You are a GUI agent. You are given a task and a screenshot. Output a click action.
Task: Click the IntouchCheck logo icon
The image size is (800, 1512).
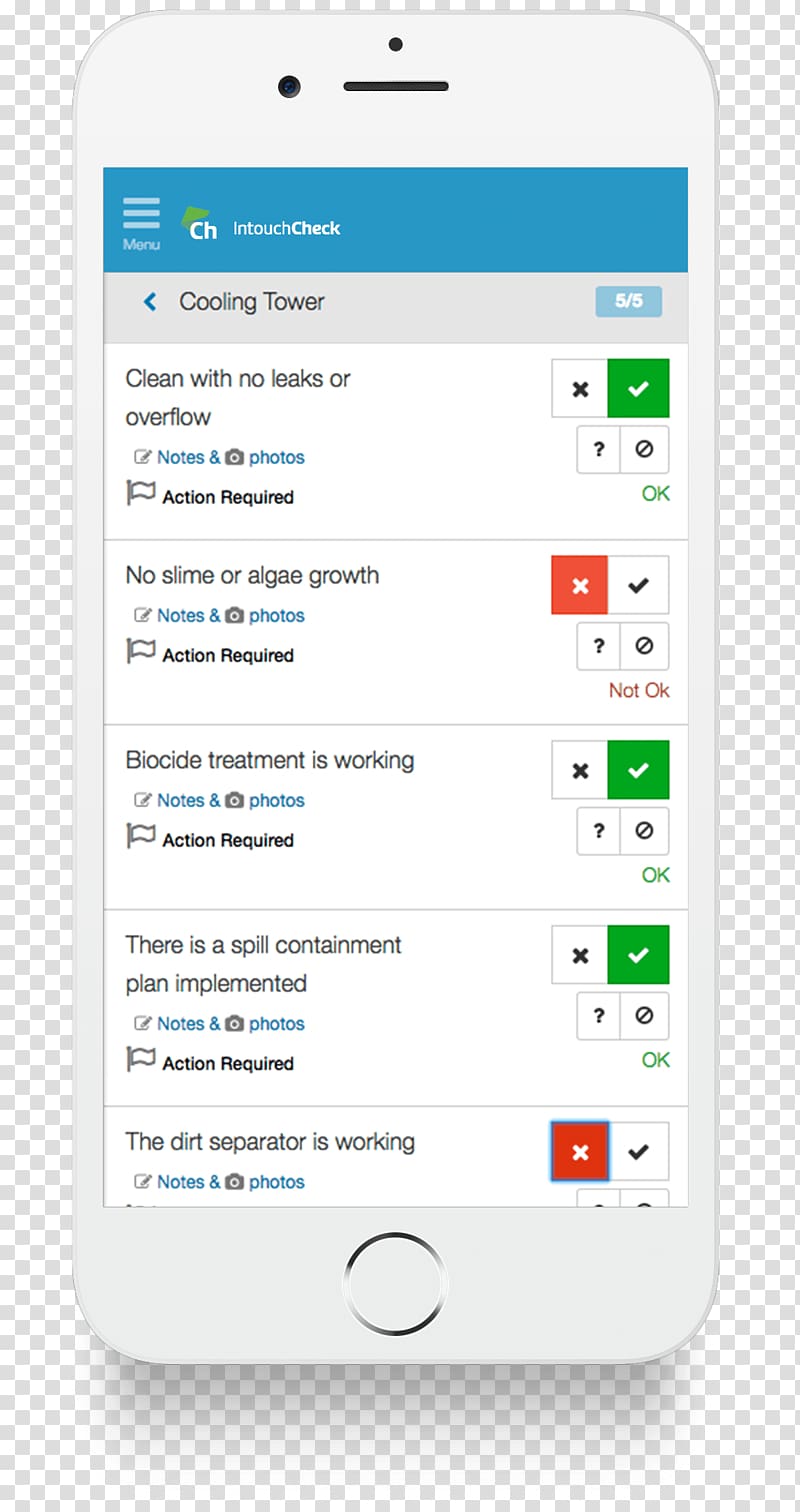coord(198,224)
